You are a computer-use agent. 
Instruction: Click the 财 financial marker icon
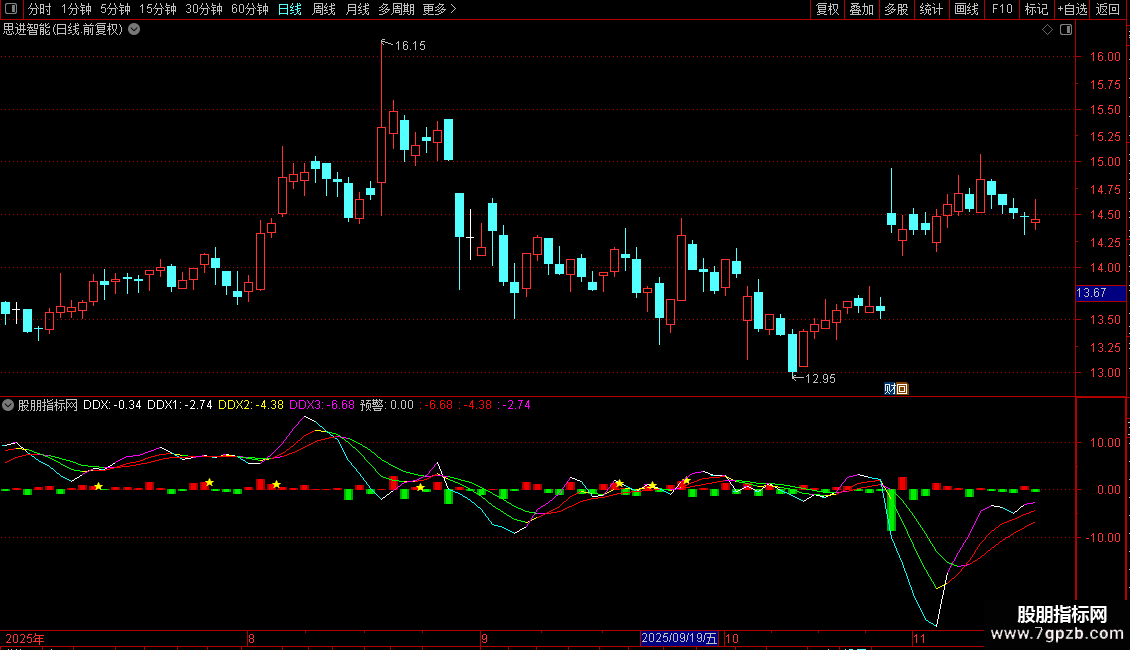click(x=890, y=389)
